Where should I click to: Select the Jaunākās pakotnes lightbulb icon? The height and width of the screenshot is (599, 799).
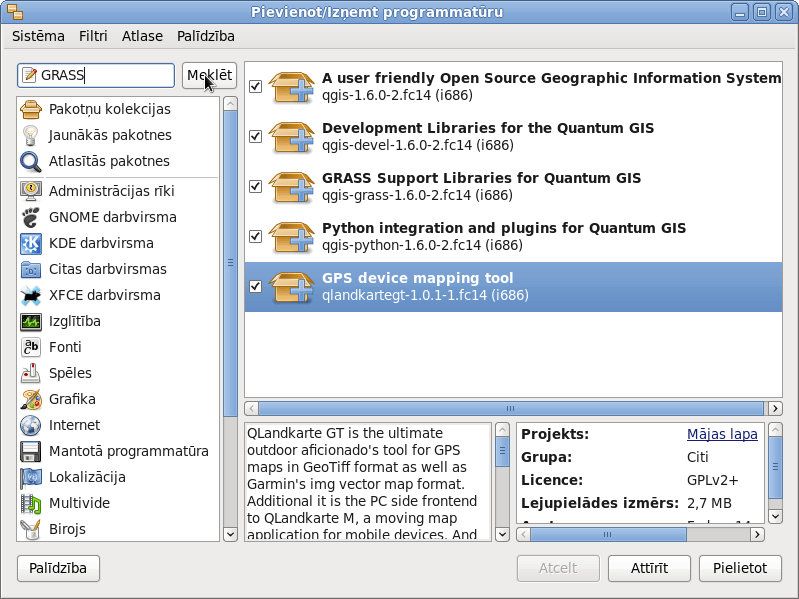(x=31, y=135)
